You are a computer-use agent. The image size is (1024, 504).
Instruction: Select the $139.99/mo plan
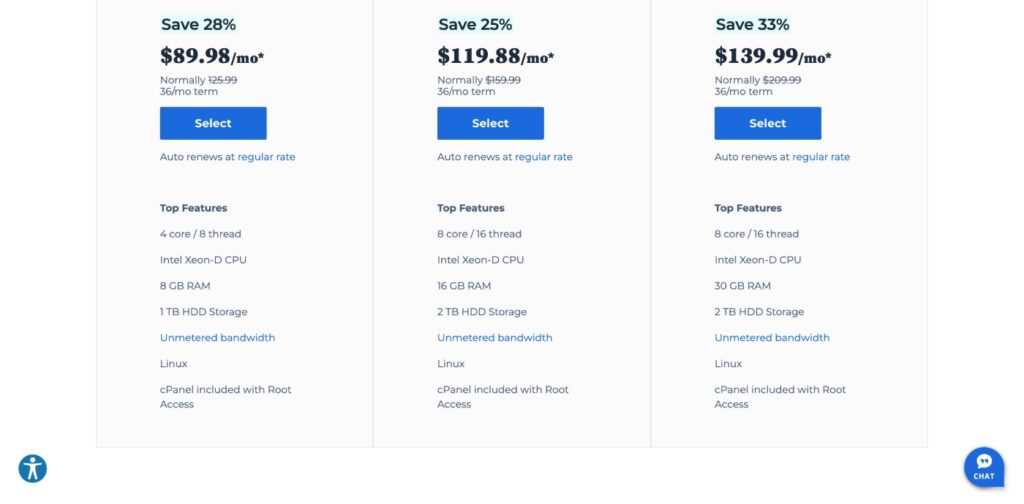tap(767, 123)
